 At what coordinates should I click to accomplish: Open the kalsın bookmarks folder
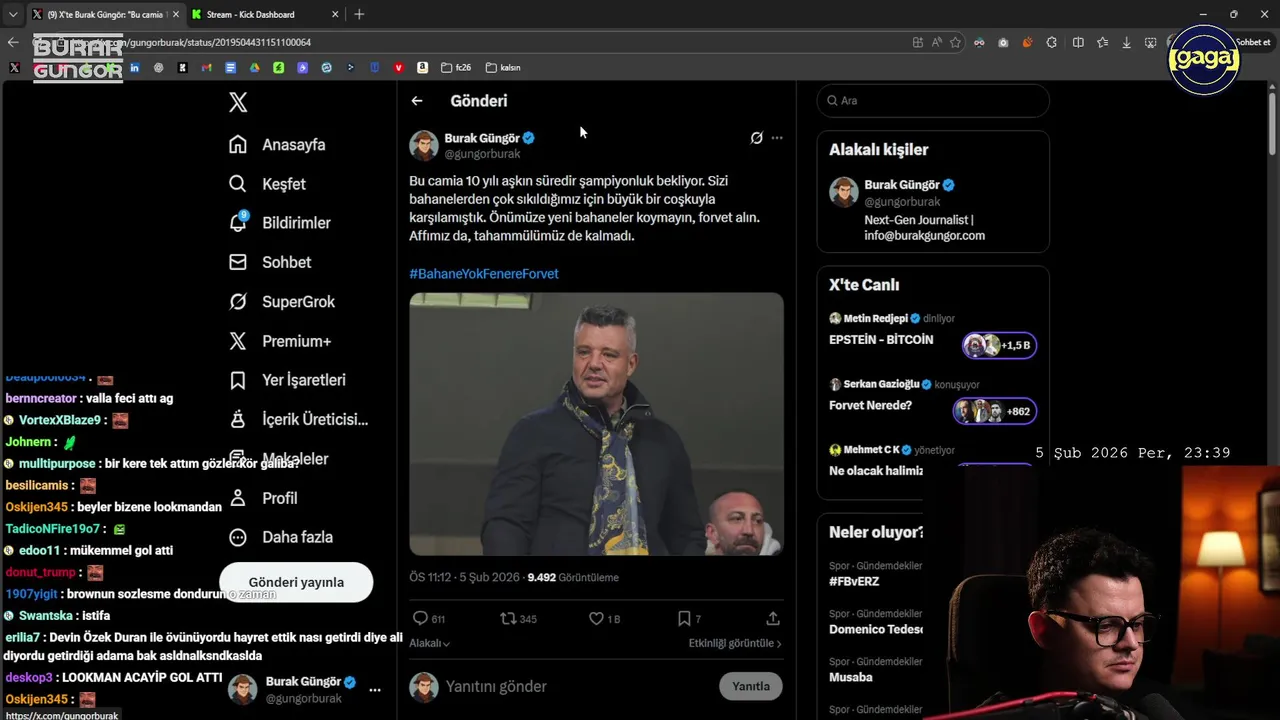pyautogui.click(x=503, y=68)
